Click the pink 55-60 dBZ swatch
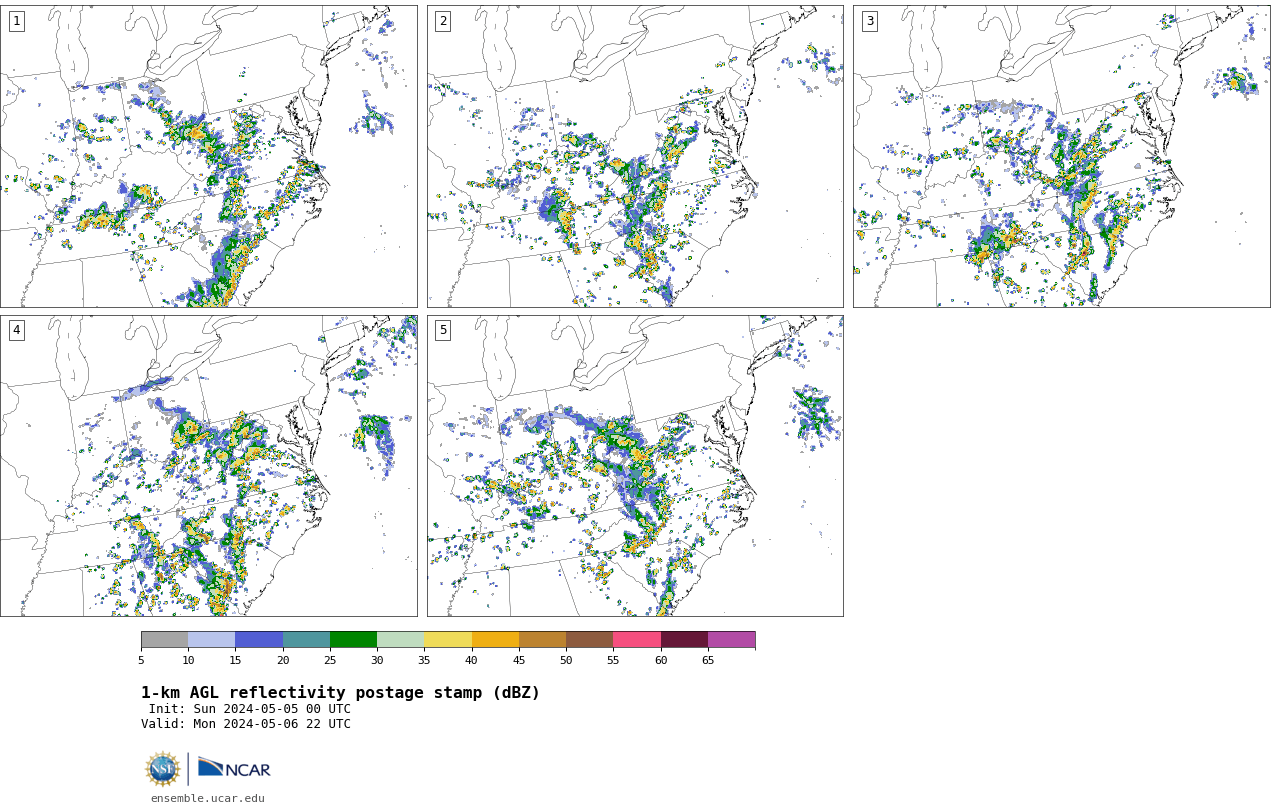 pyautogui.click(x=637, y=640)
